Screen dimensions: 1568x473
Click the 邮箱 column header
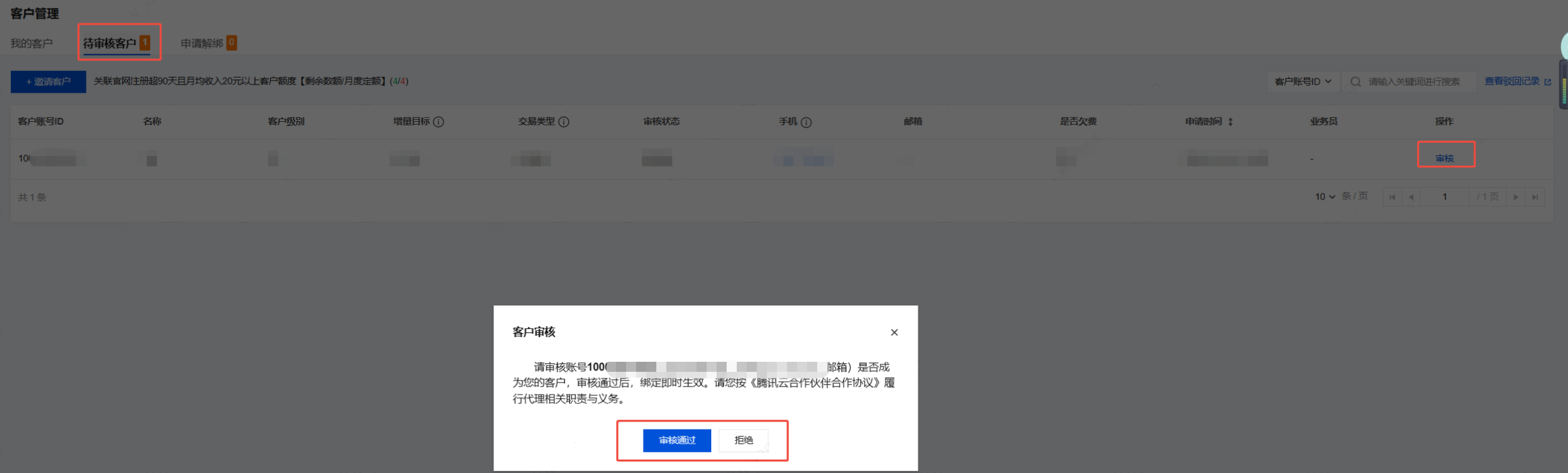[913, 121]
